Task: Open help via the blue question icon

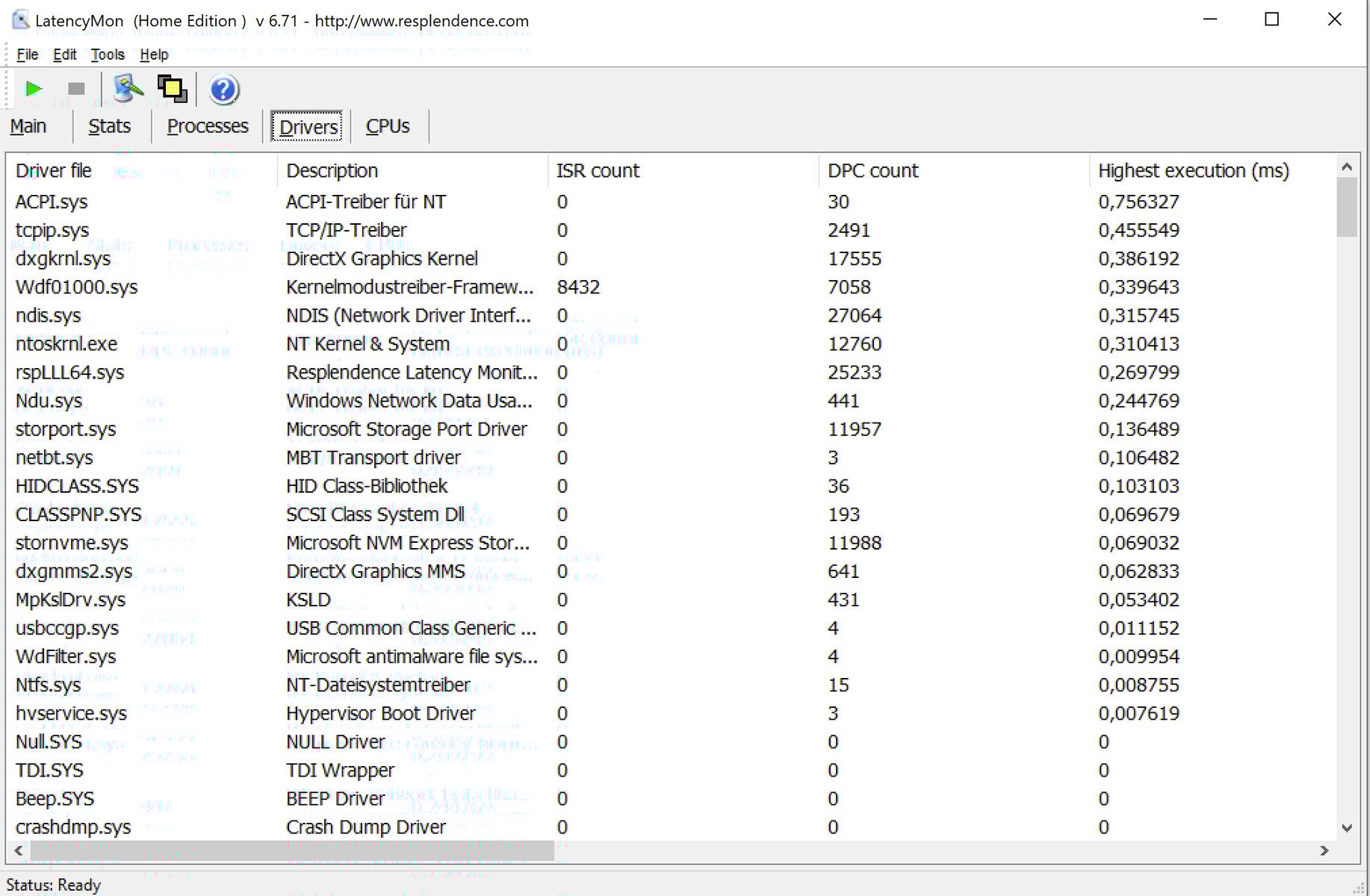Action: click(x=223, y=90)
